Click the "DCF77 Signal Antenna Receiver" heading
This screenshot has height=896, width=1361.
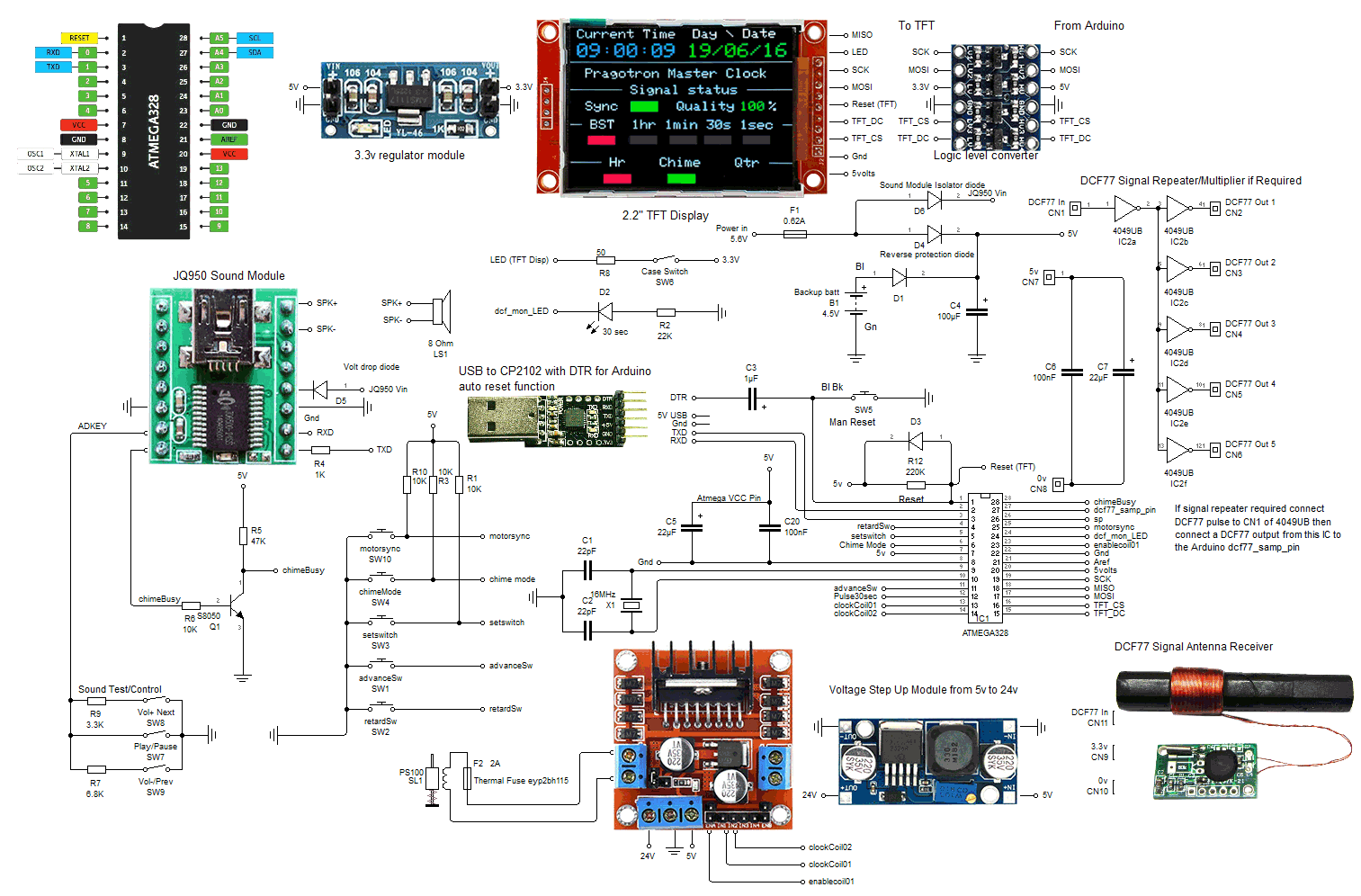click(x=1193, y=647)
